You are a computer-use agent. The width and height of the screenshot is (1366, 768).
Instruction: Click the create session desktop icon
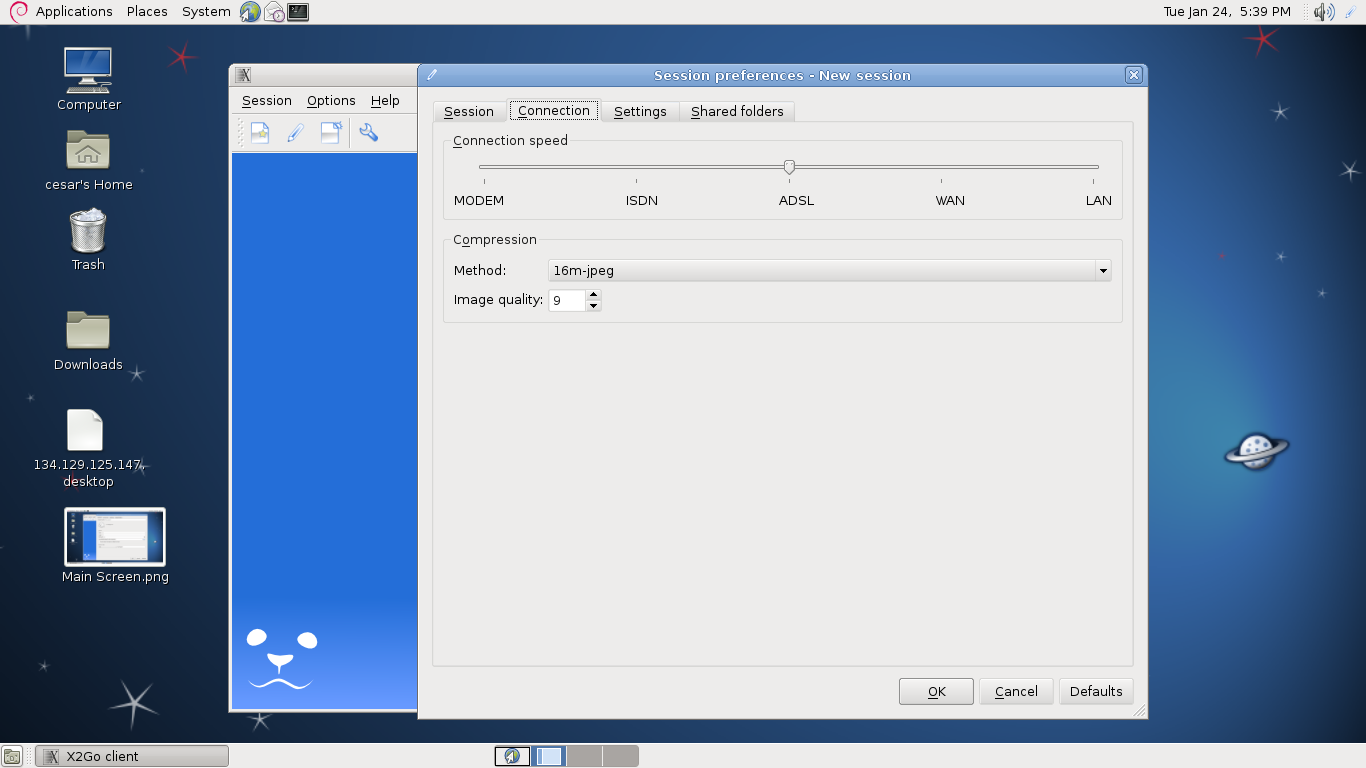[331, 133]
